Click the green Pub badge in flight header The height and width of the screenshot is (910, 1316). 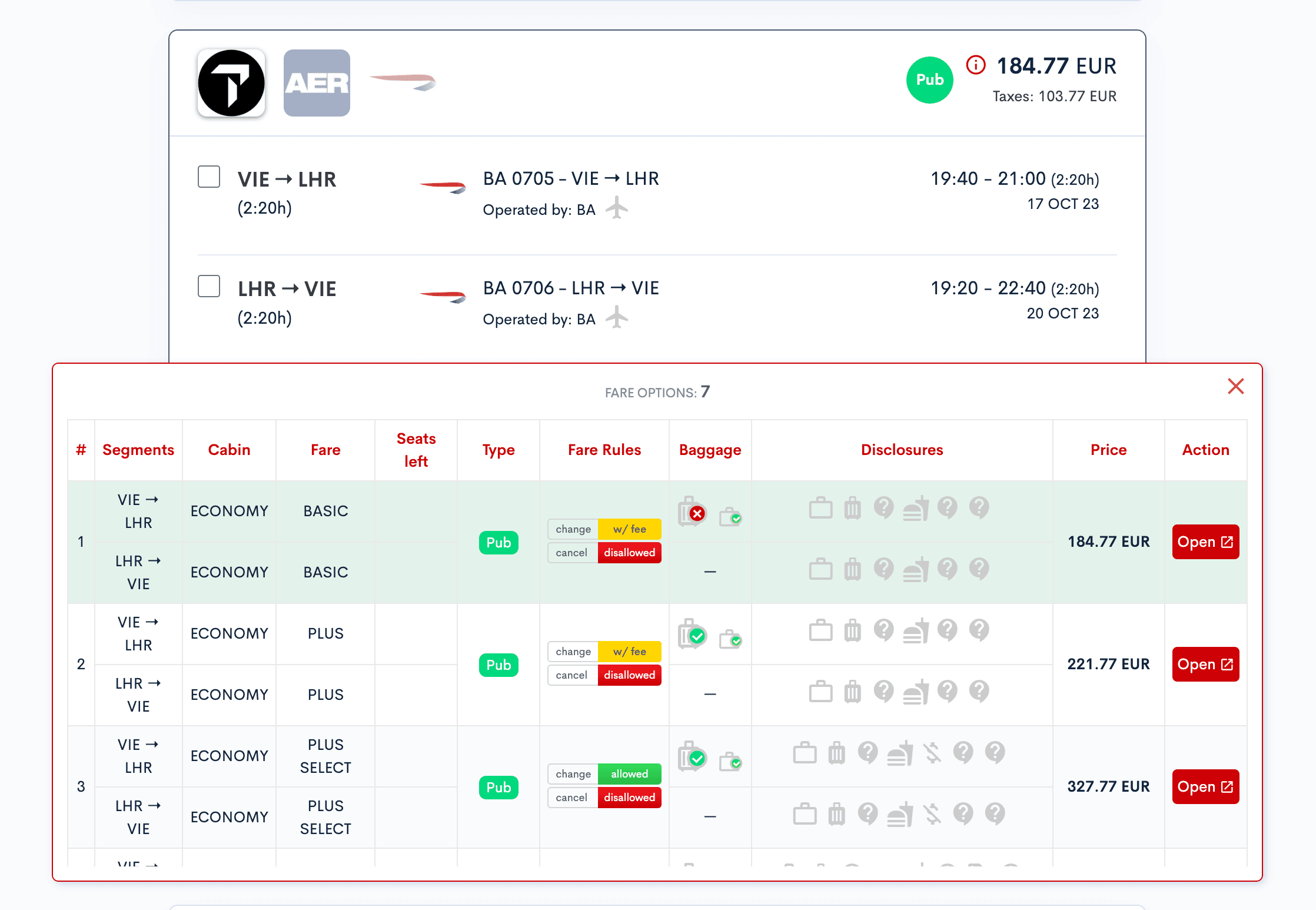point(929,80)
